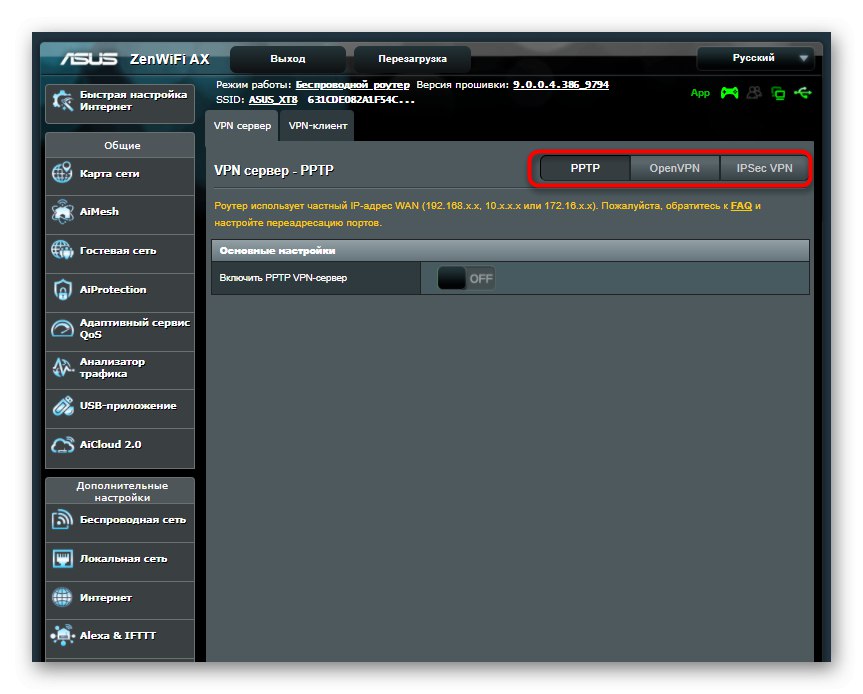
Task: Switch to the VPN-клиент tab
Action: click(x=318, y=125)
